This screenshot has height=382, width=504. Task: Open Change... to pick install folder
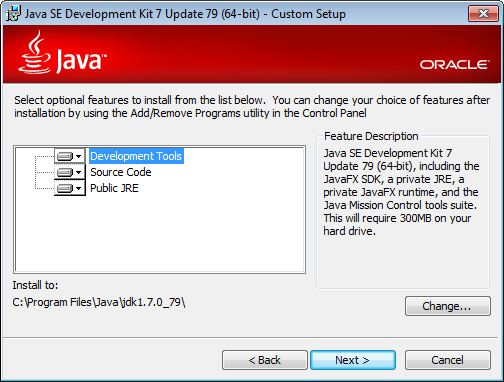point(448,306)
